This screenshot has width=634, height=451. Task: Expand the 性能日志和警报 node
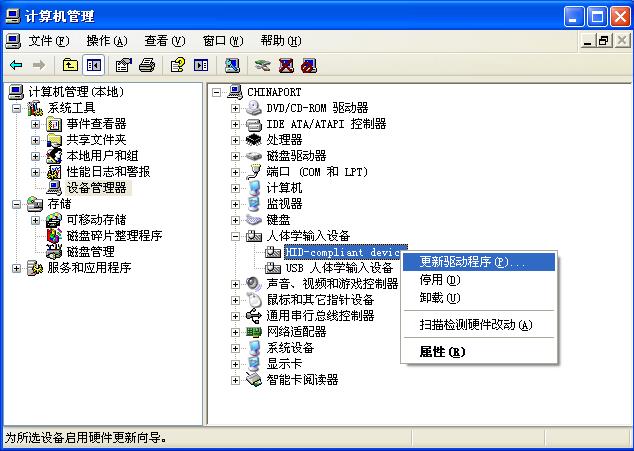pyautogui.click(x=36, y=172)
